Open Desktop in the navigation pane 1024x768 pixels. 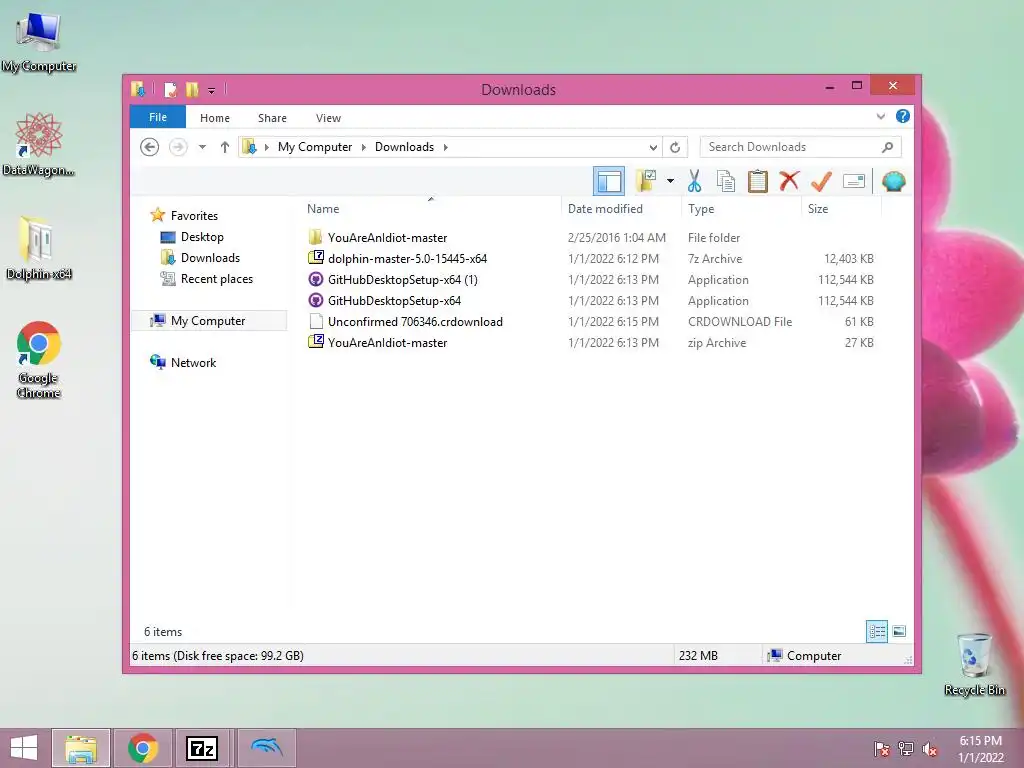coord(202,236)
